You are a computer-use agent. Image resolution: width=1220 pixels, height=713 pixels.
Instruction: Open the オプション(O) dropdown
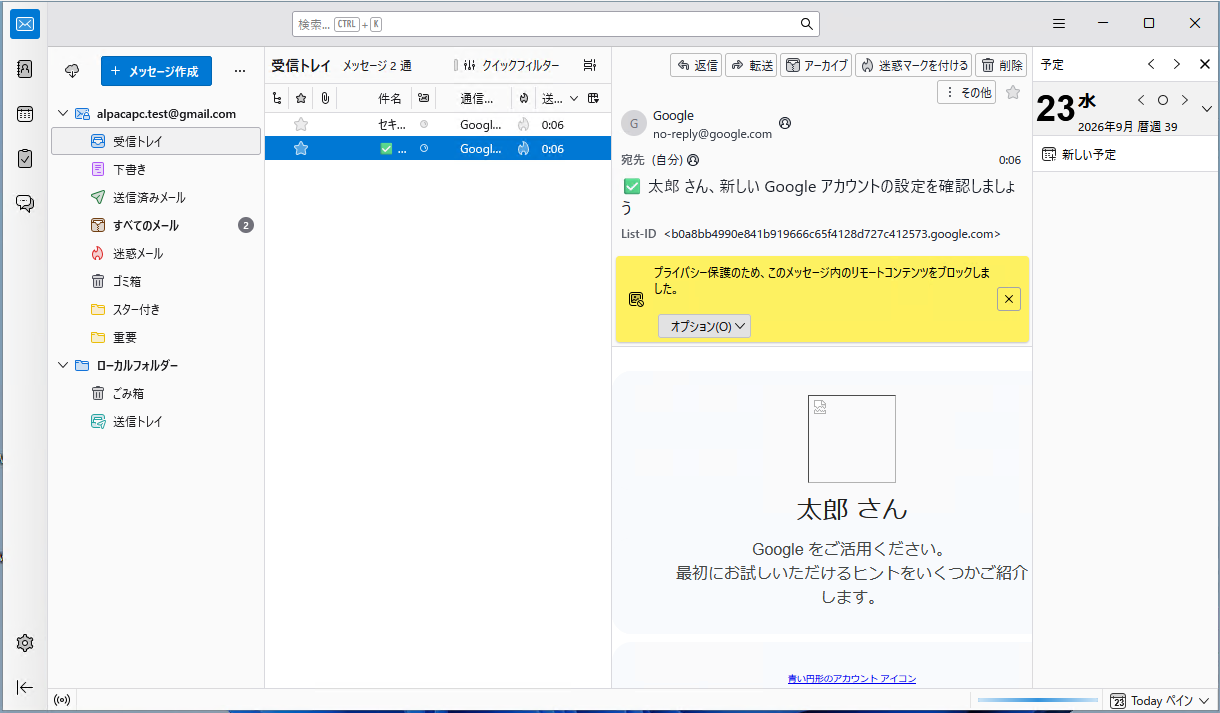click(x=704, y=326)
